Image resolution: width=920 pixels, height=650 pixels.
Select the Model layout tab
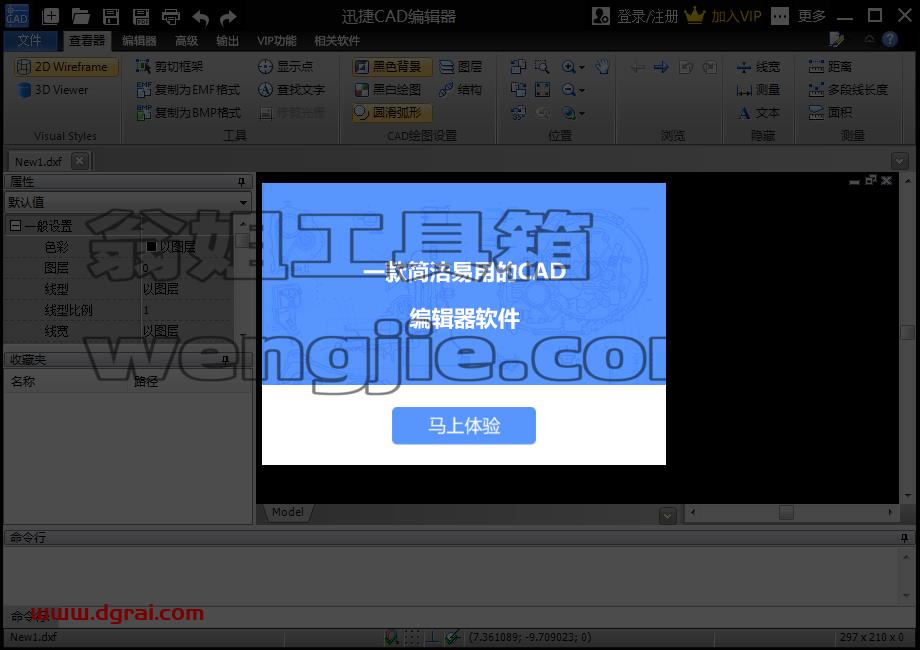coord(288,512)
